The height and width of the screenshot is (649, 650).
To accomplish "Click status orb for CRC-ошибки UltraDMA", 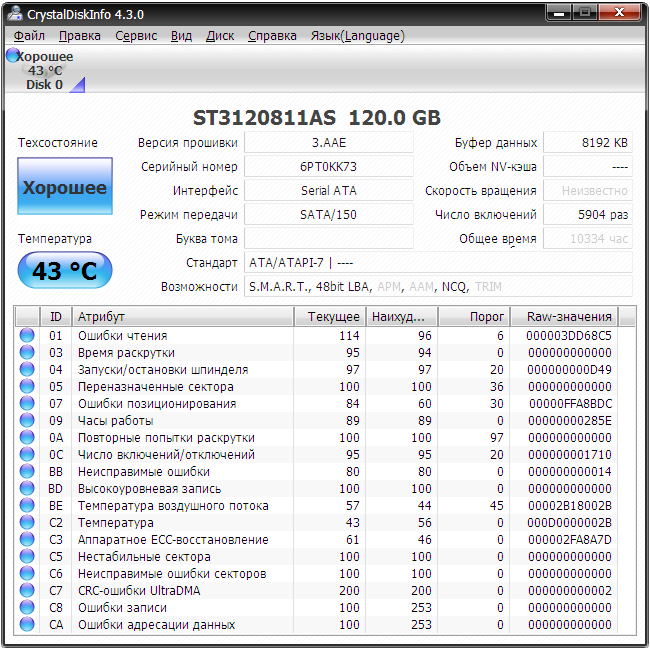I will pos(27,590).
